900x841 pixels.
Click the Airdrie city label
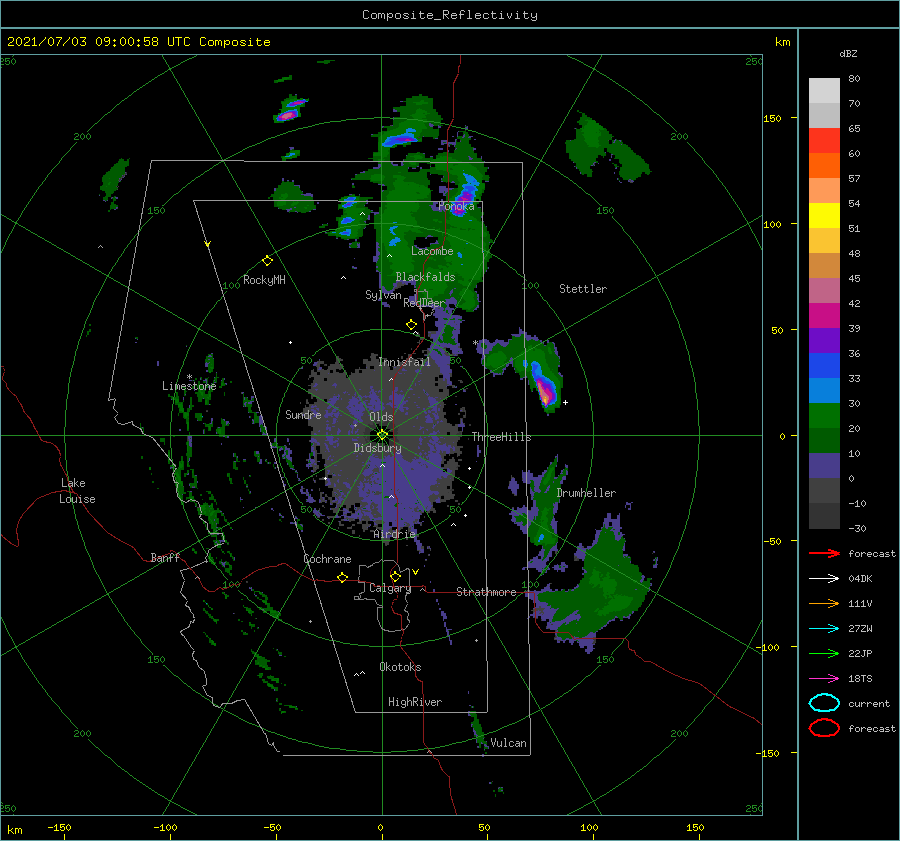click(x=394, y=534)
